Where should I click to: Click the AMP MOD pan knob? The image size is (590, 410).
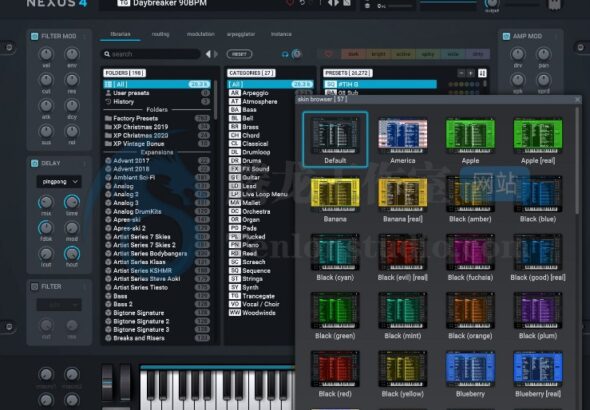coord(543,54)
